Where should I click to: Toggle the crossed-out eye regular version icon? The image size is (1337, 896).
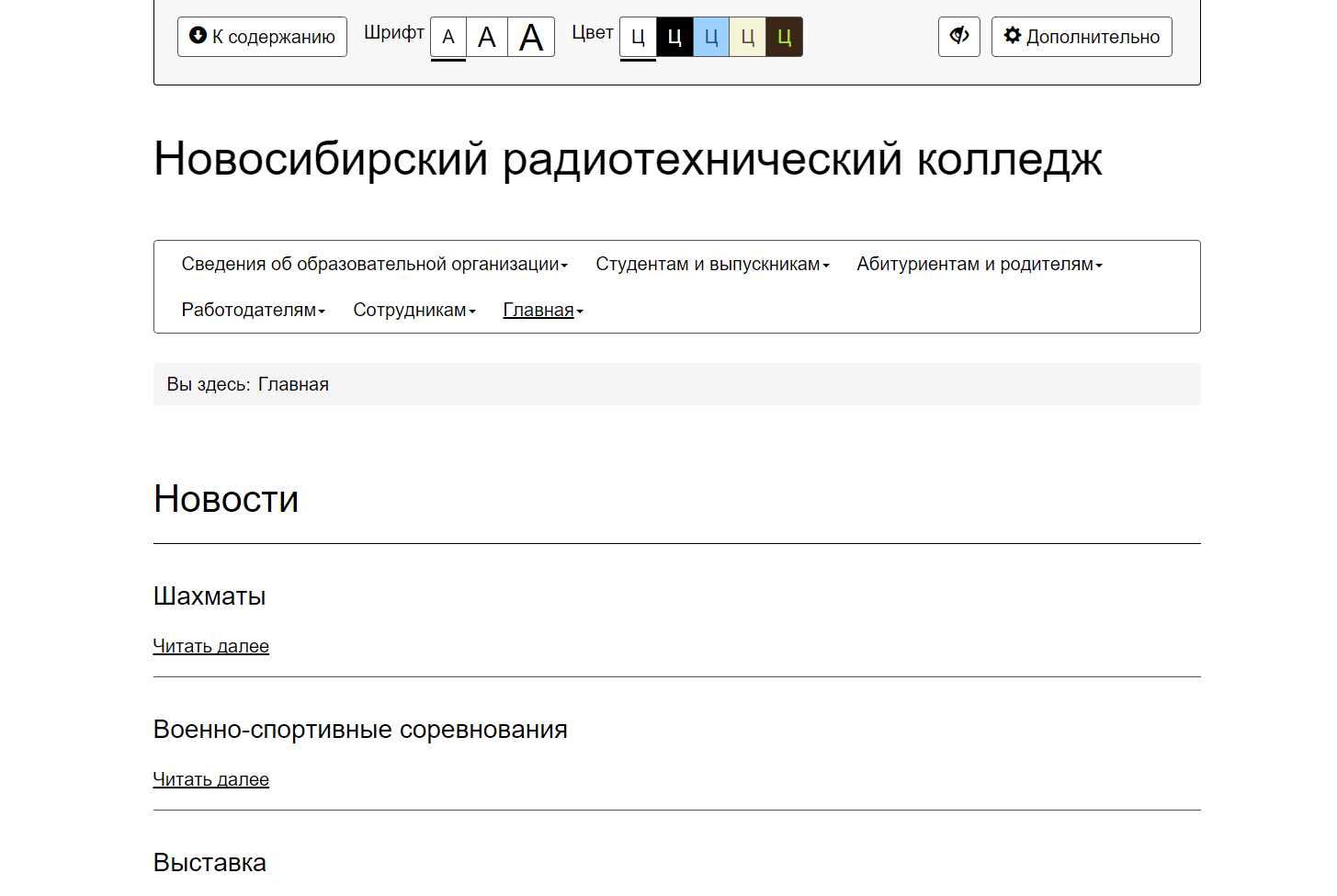959,37
